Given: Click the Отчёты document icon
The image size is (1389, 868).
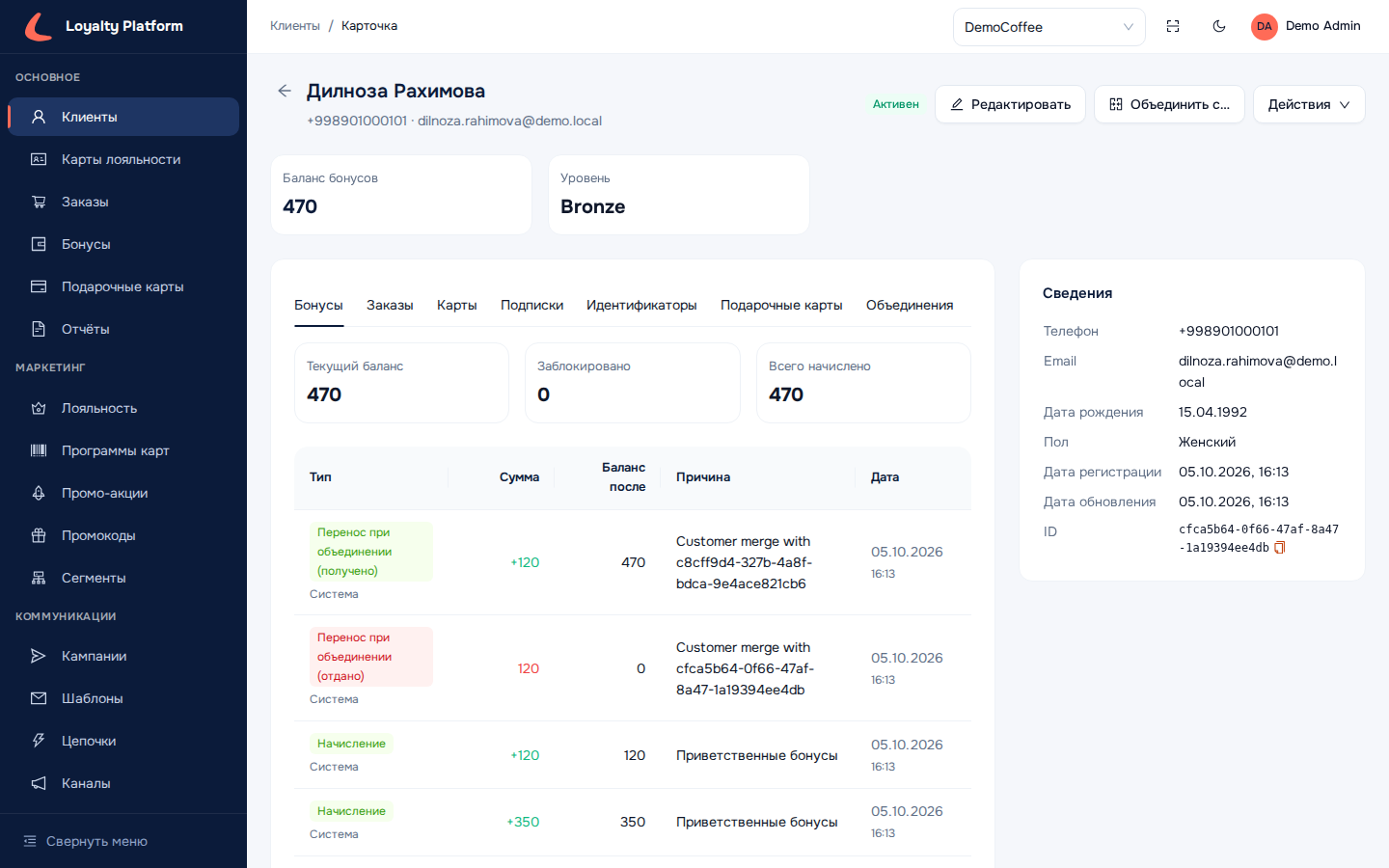Looking at the screenshot, I should pyautogui.click(x=39, y=329).
